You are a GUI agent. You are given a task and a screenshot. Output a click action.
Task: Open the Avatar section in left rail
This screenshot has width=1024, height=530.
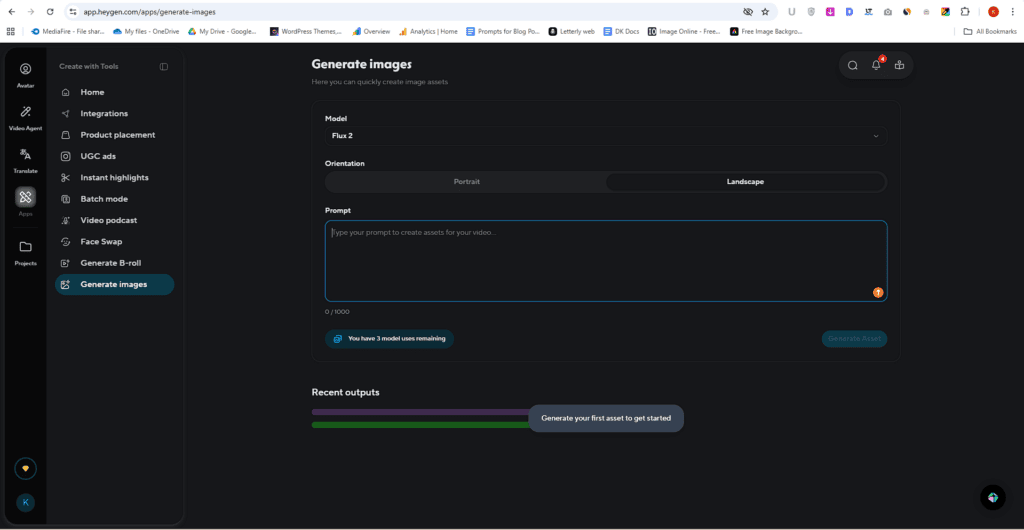pos(25,75)
